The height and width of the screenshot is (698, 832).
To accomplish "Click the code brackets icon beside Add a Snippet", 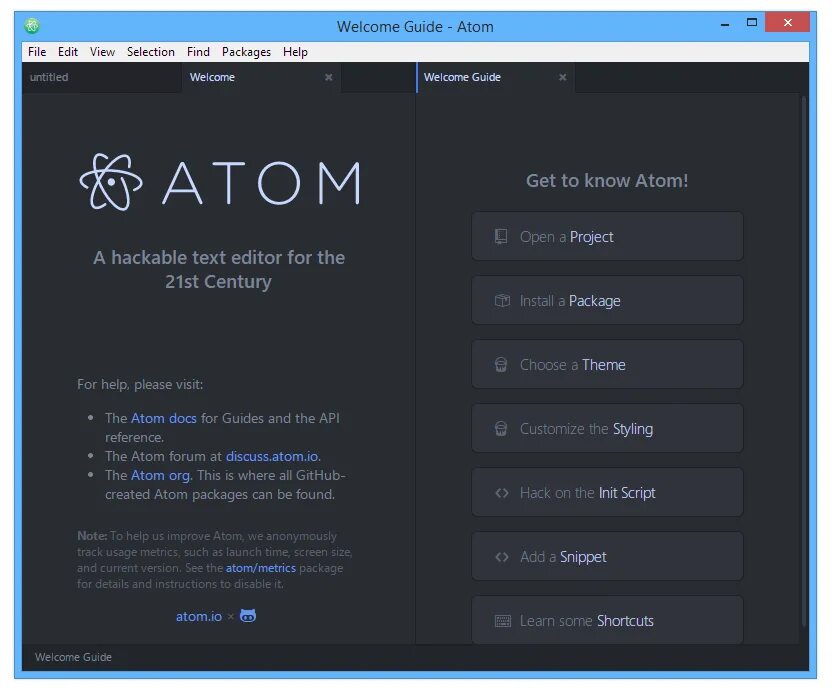I will (502, 557).
